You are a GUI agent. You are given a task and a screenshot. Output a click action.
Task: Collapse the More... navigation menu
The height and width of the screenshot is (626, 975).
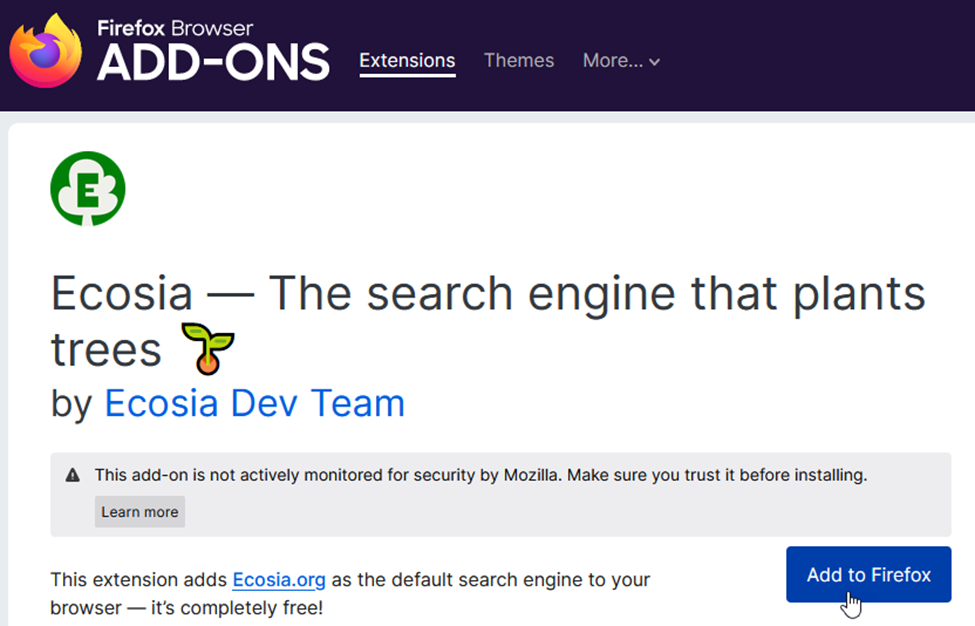click(613, 60)
